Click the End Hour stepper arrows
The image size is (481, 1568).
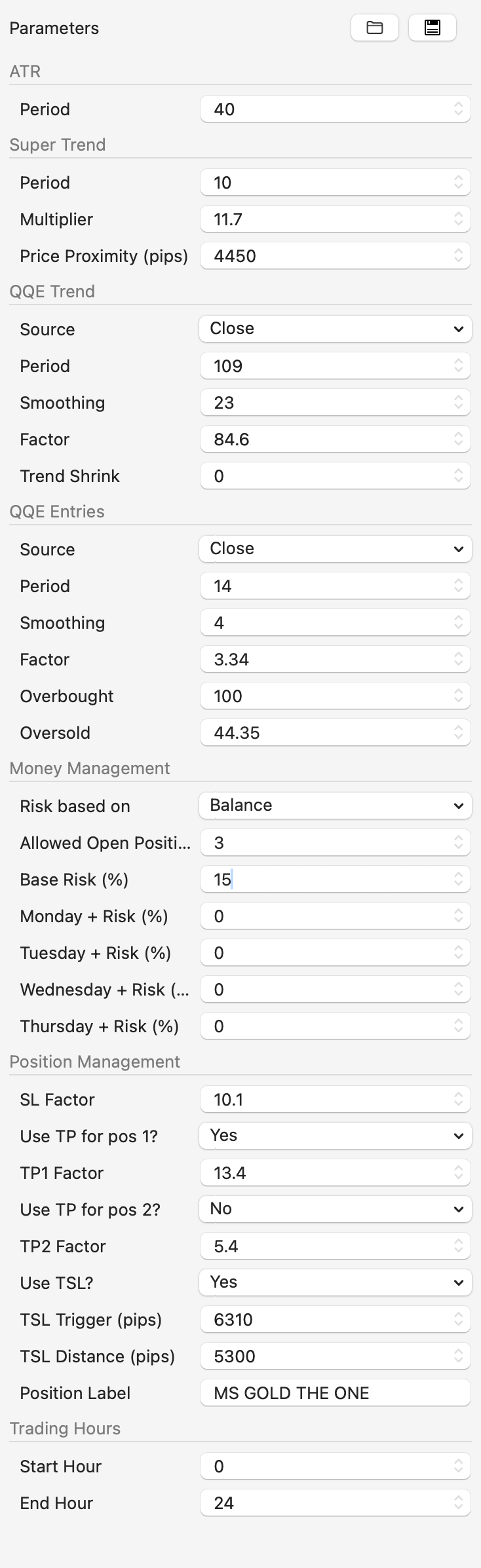coord(459,1503)
